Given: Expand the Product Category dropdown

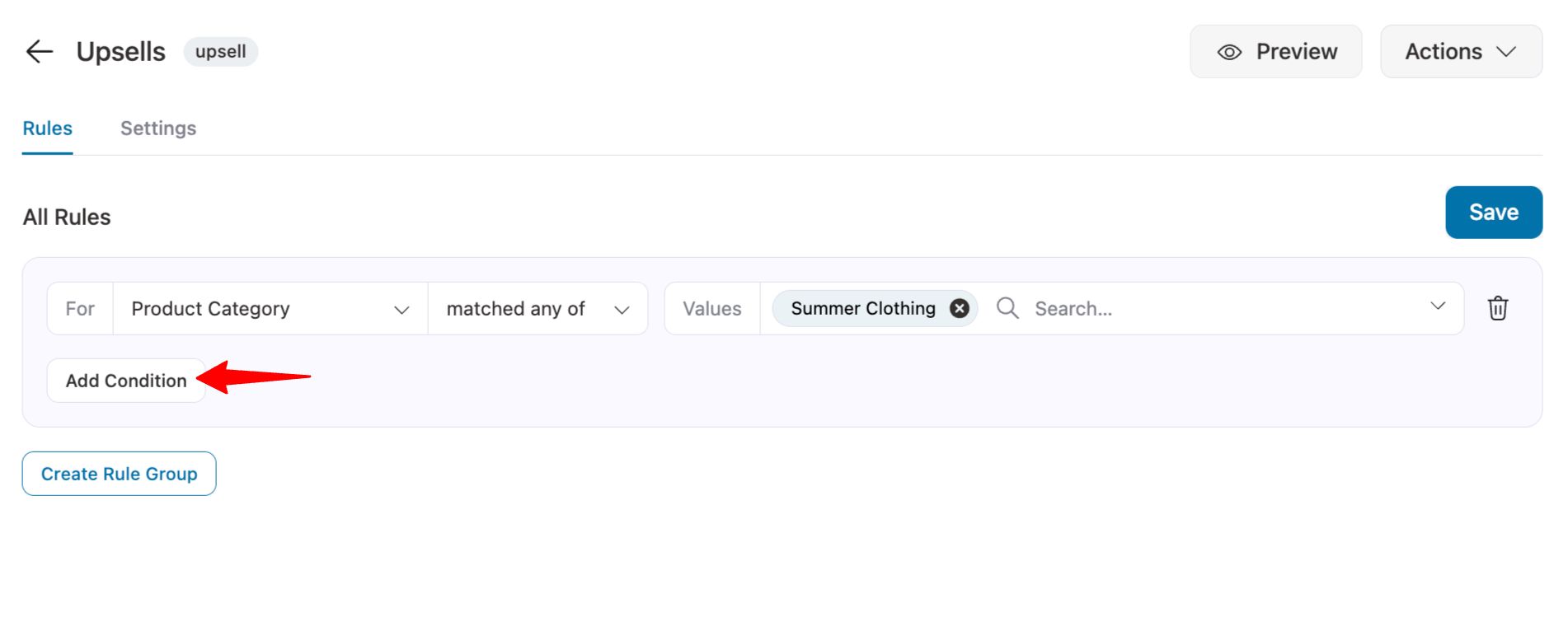Looking at the screenshot, I should (270, 309).
